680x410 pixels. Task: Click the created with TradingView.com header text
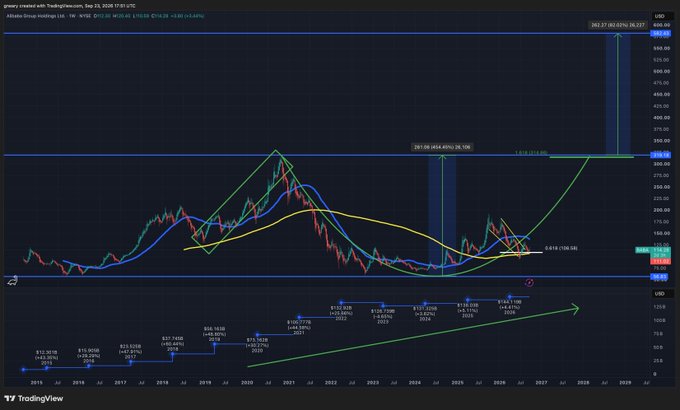pos(69,6)
